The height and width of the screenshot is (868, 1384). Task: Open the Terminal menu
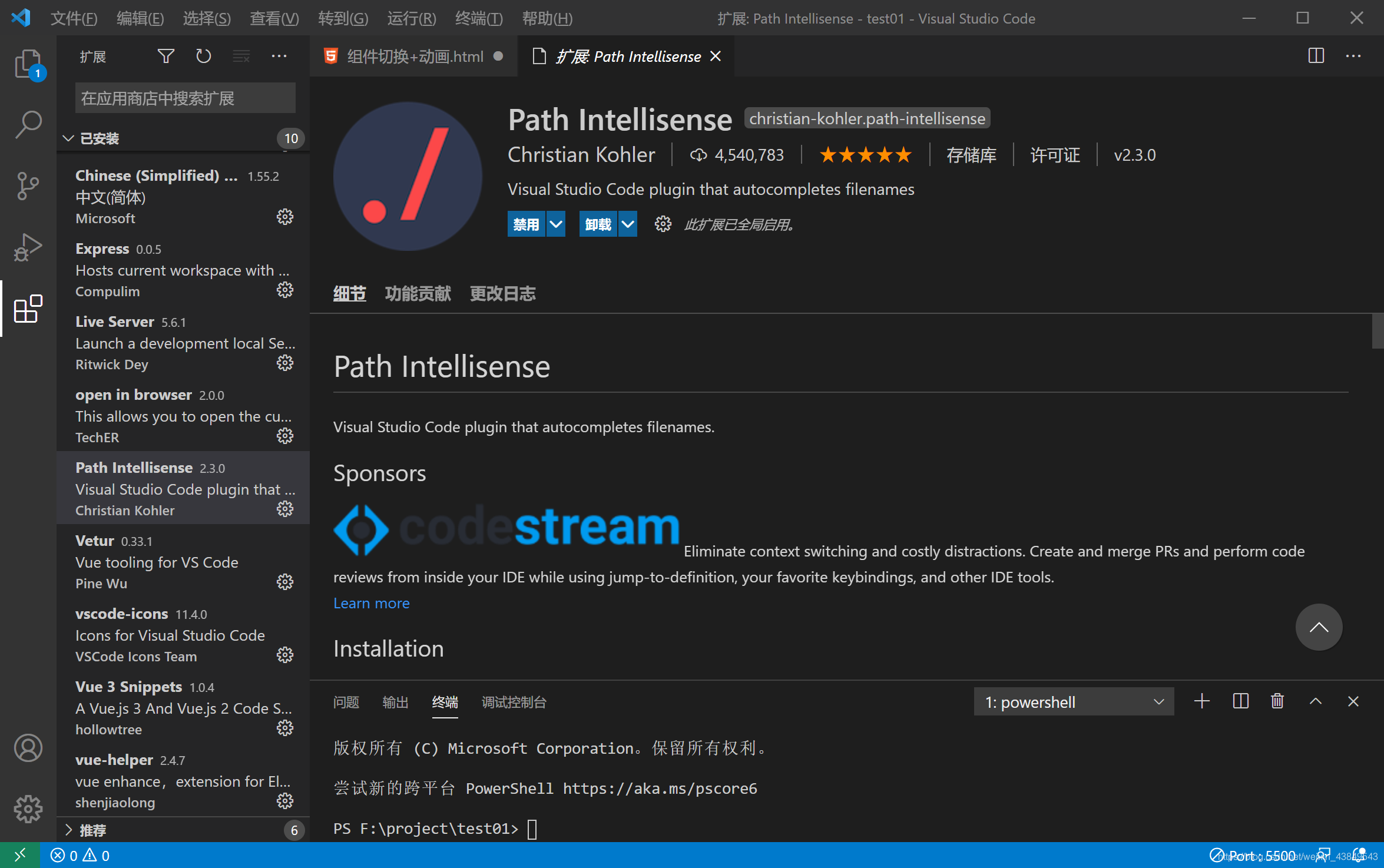(x=479, y=18)
